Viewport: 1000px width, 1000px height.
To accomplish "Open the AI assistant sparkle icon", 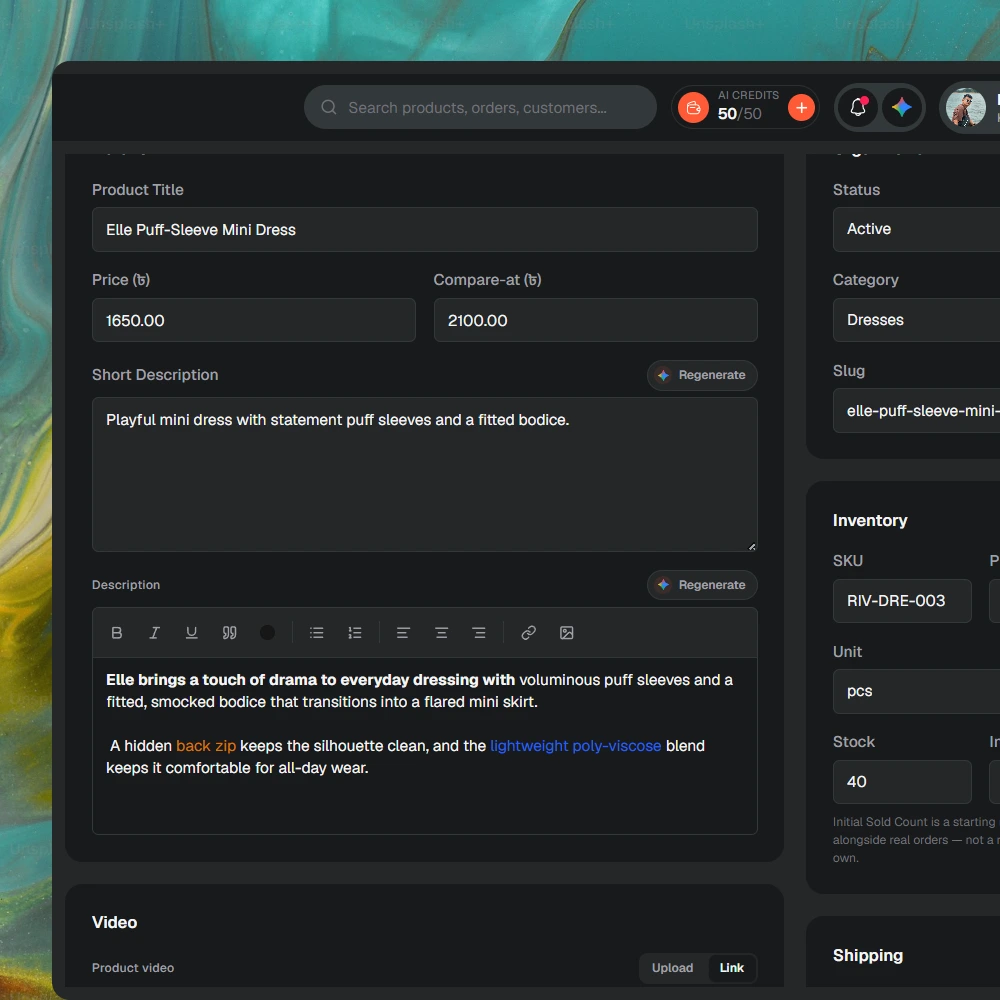I will [x=902, y=107].
